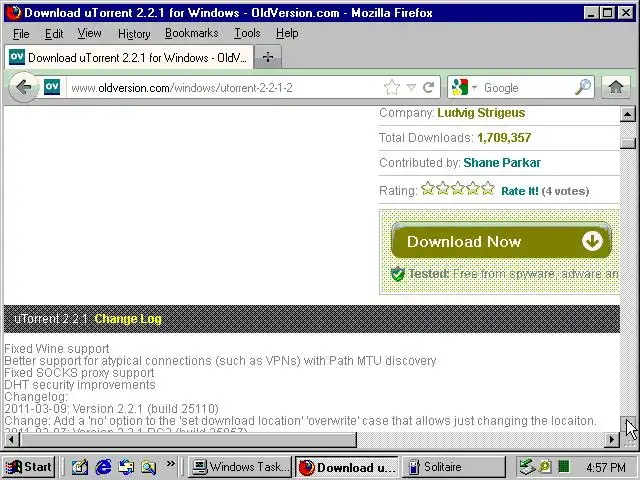
Task: Go to the Firefox home page icon
Action: [x=616, y=87]
